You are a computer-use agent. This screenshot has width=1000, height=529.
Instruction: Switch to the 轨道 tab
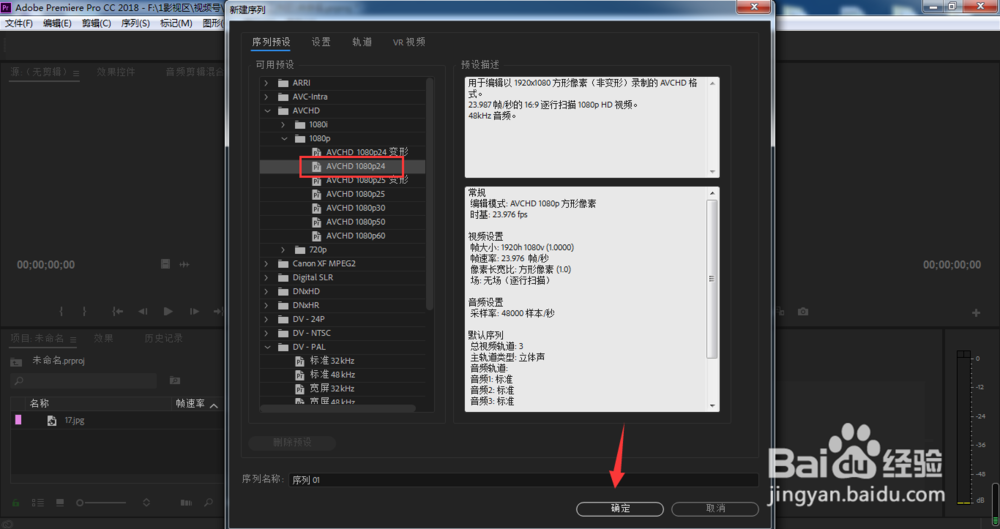(362, 42)
